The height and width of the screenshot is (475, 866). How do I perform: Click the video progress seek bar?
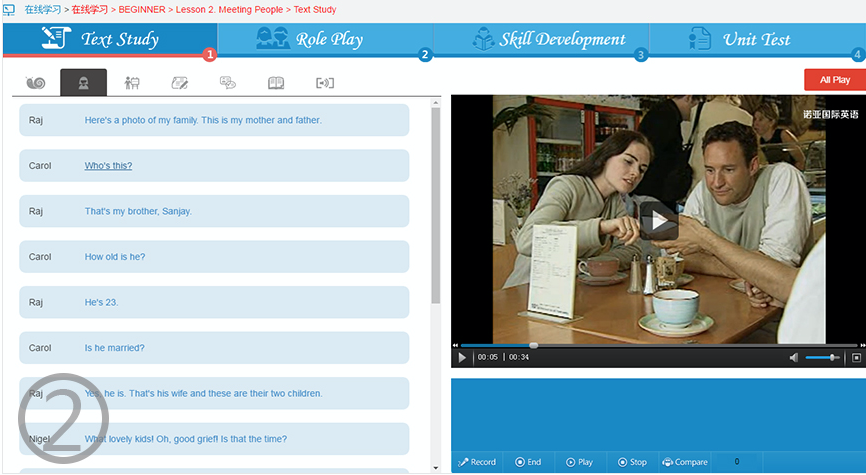650,345
